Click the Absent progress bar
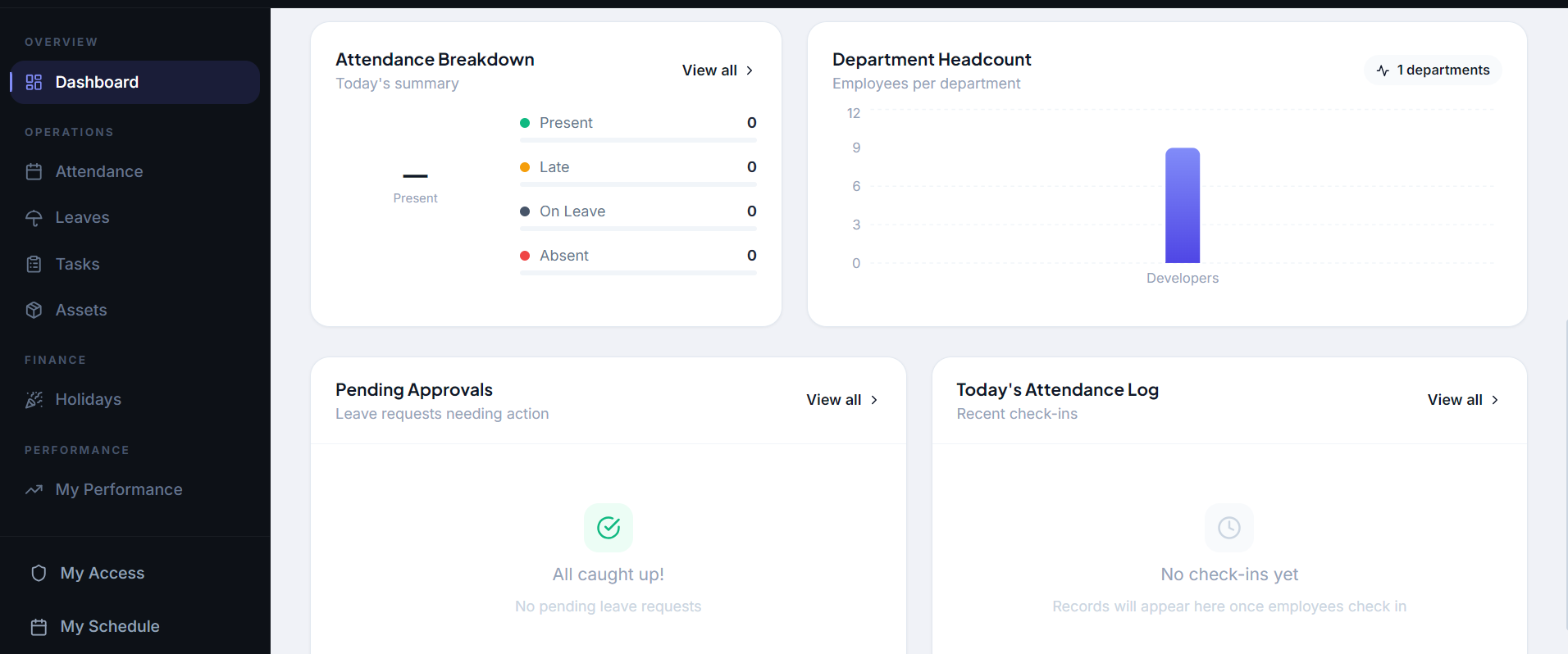Viewport: 1568px width, 654px height. tap(638, 273)
